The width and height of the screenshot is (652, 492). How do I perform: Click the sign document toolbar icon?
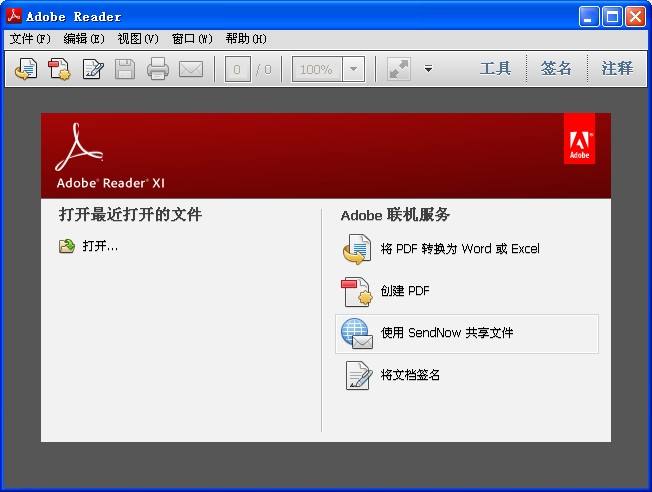[x=93, y=69]
